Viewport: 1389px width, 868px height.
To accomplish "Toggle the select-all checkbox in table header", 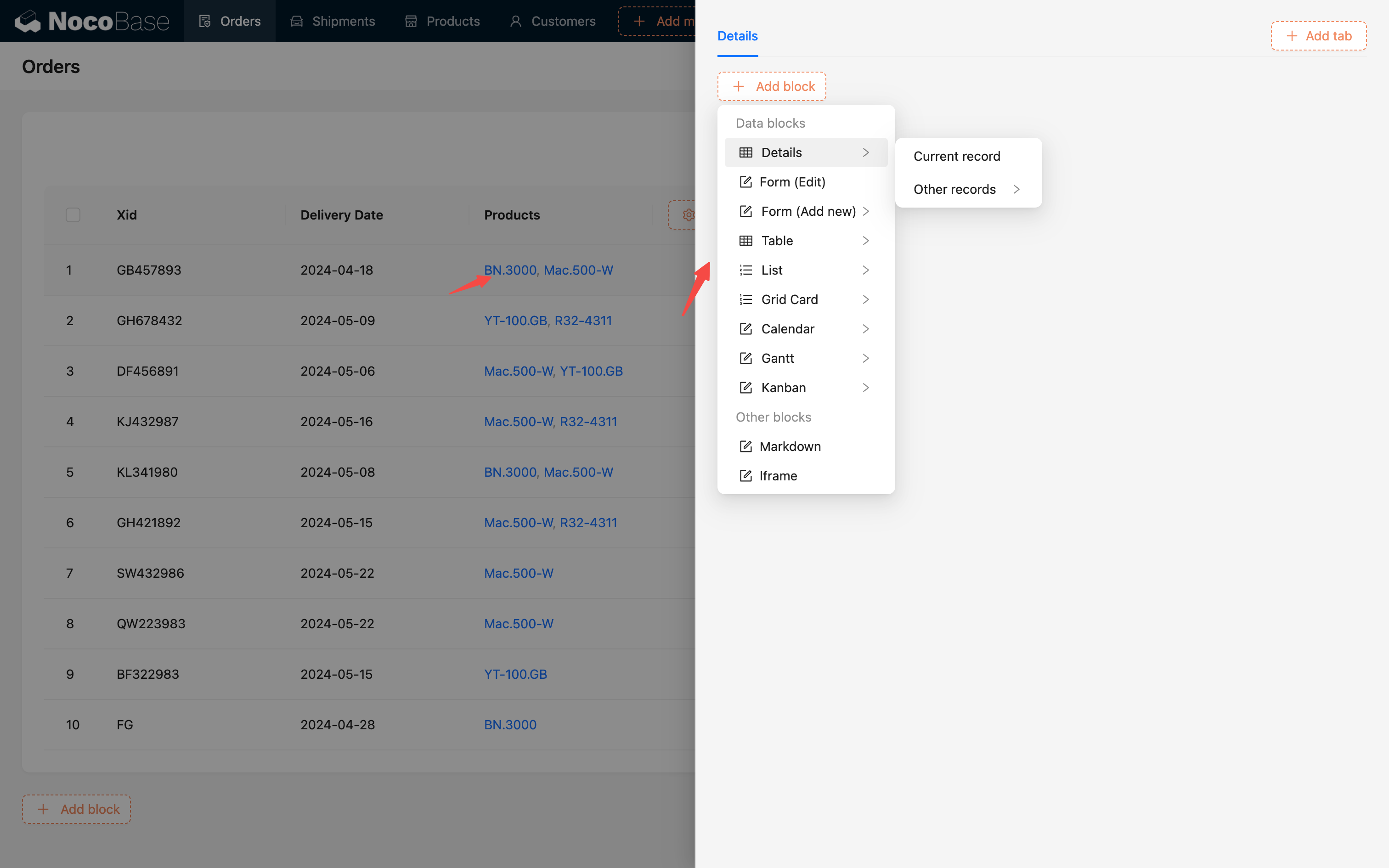I will coord(73,215).
